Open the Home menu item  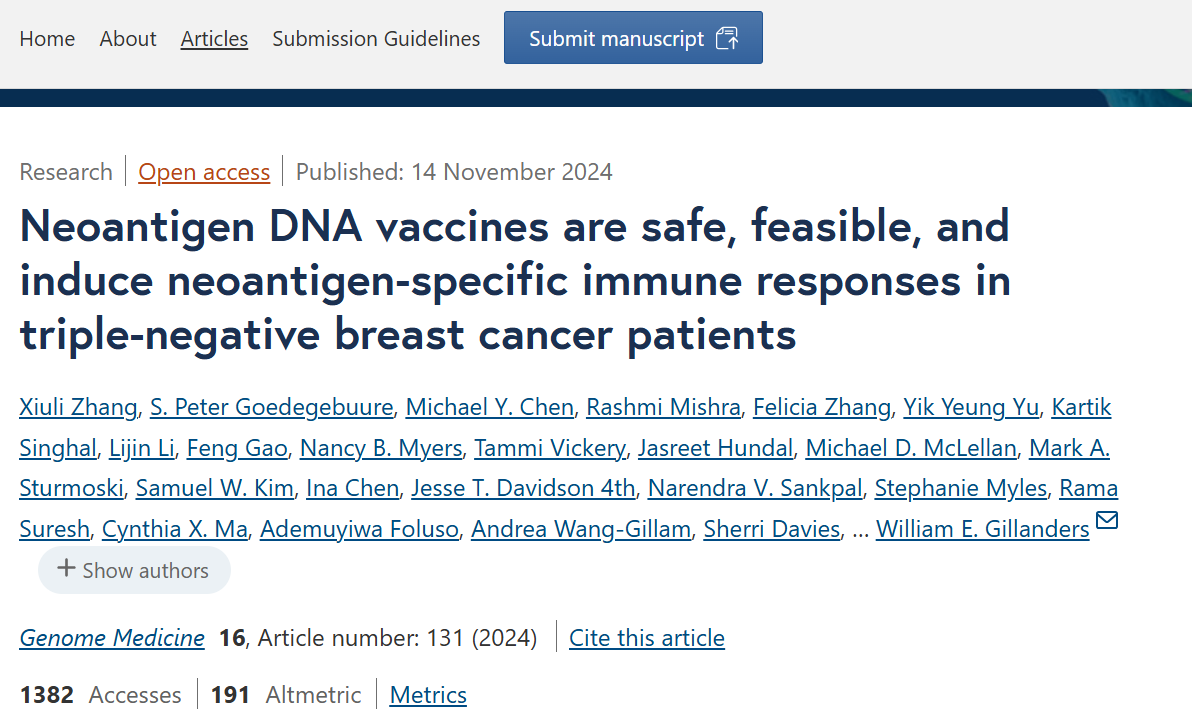click(x=47, y=39)
